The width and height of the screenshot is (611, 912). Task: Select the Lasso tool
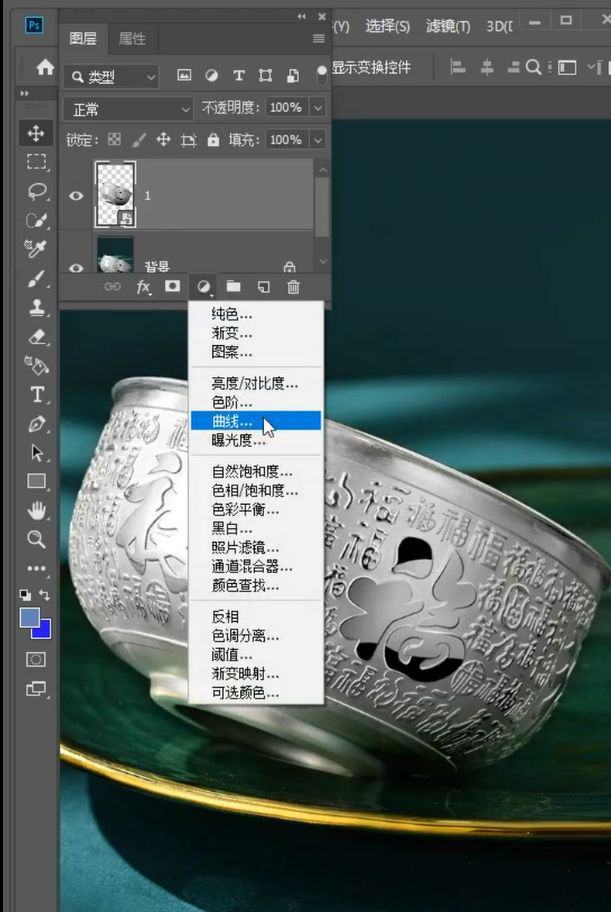pyautogui.click(x=36, y=191)
